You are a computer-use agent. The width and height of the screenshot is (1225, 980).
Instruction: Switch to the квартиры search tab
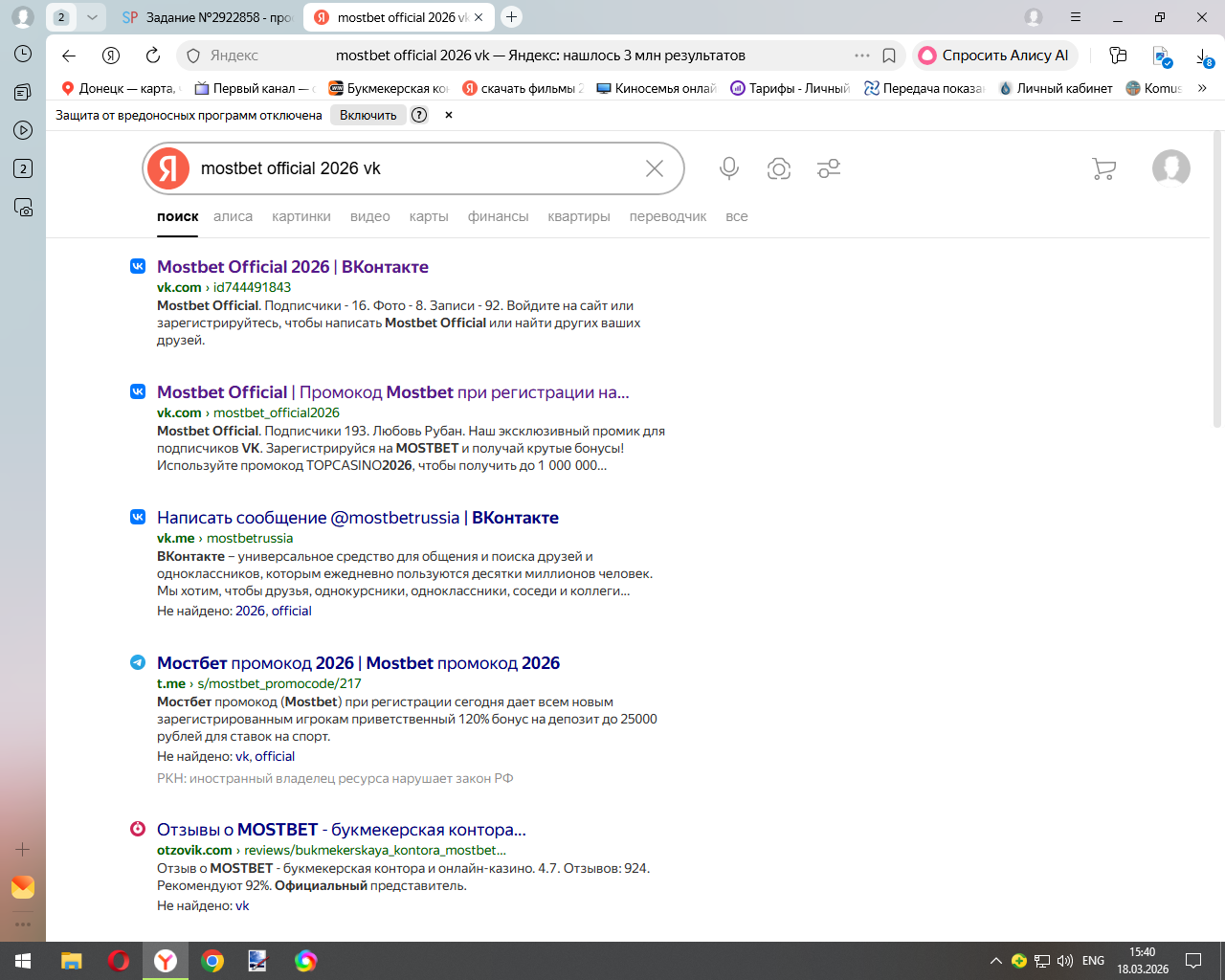(x=579, y=216)
